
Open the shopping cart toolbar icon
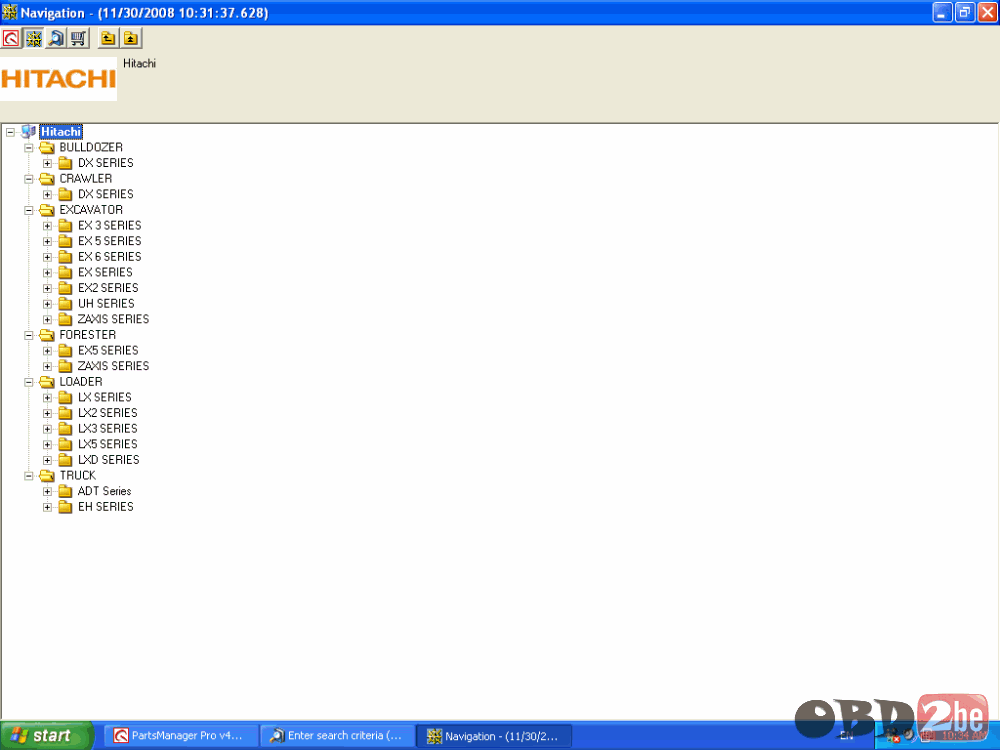(x=78, y=39)
